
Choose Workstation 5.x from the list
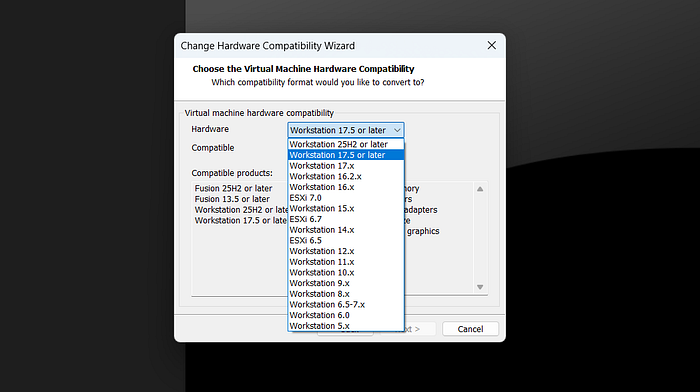tap(346, 326)
